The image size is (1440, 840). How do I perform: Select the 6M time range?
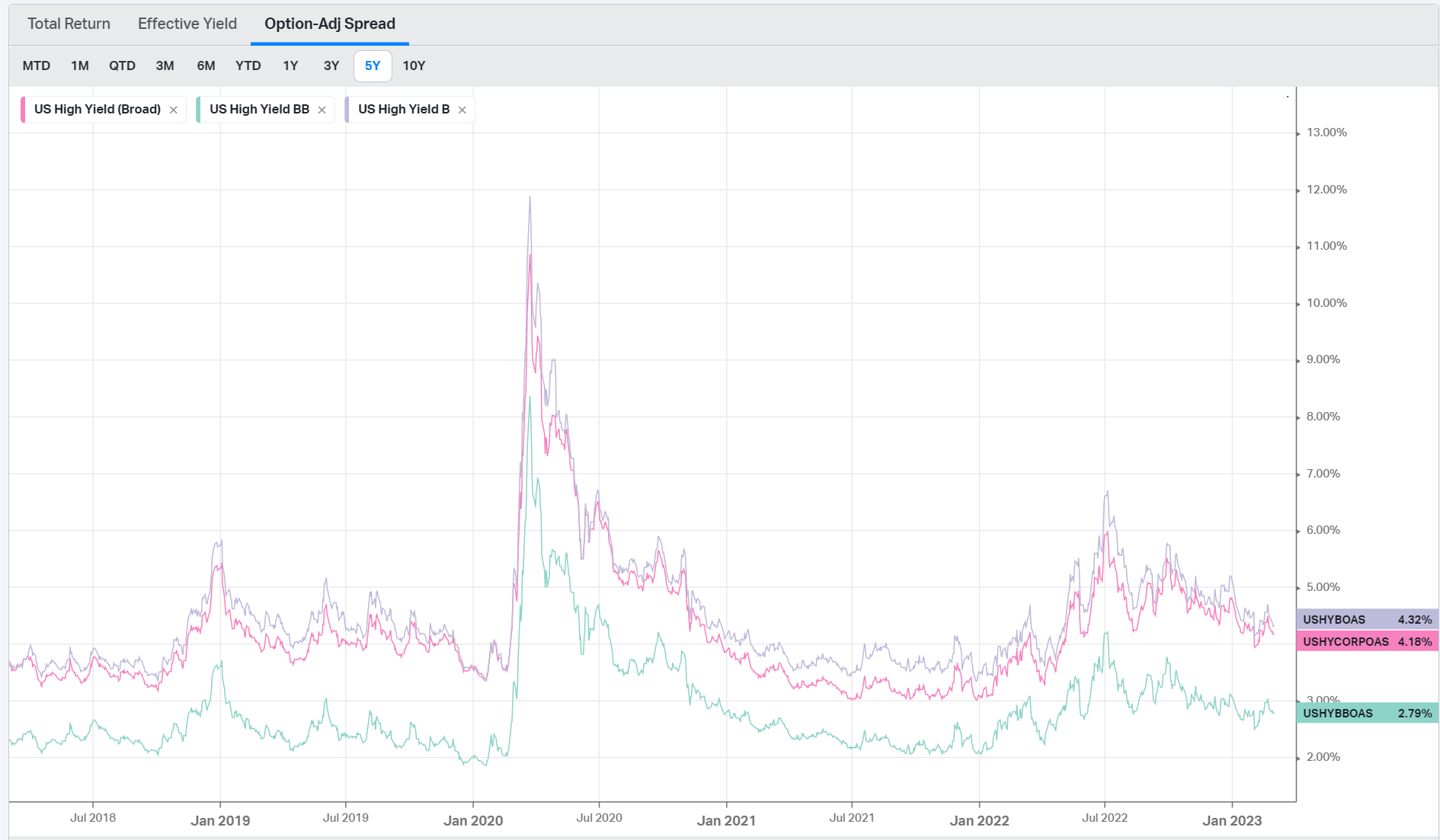[x=206, y=65]
